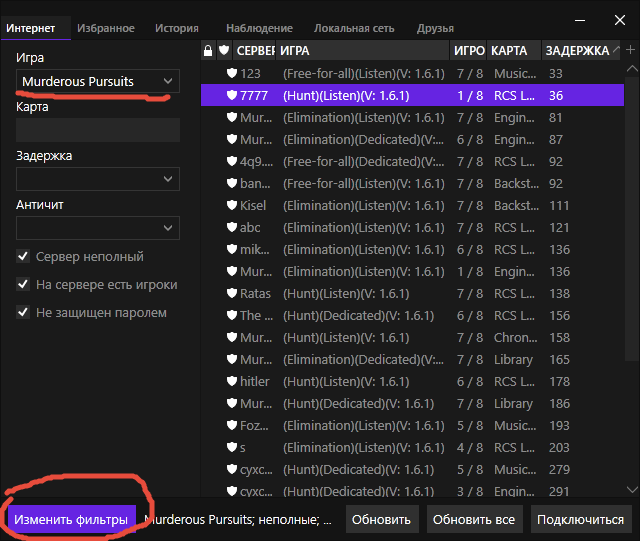The height and width of the screenshot is (541, 640).
Task: Click the shield icon on the hitler row
Action: pyautogui.click(x=231, y=381)
